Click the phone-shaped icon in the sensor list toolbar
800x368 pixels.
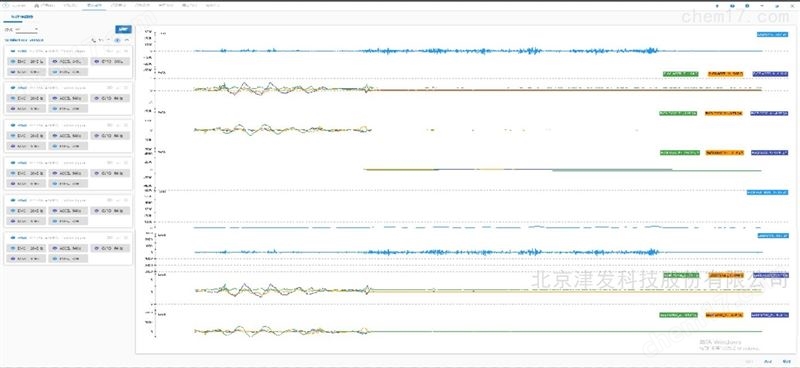[x=93, y=40]
